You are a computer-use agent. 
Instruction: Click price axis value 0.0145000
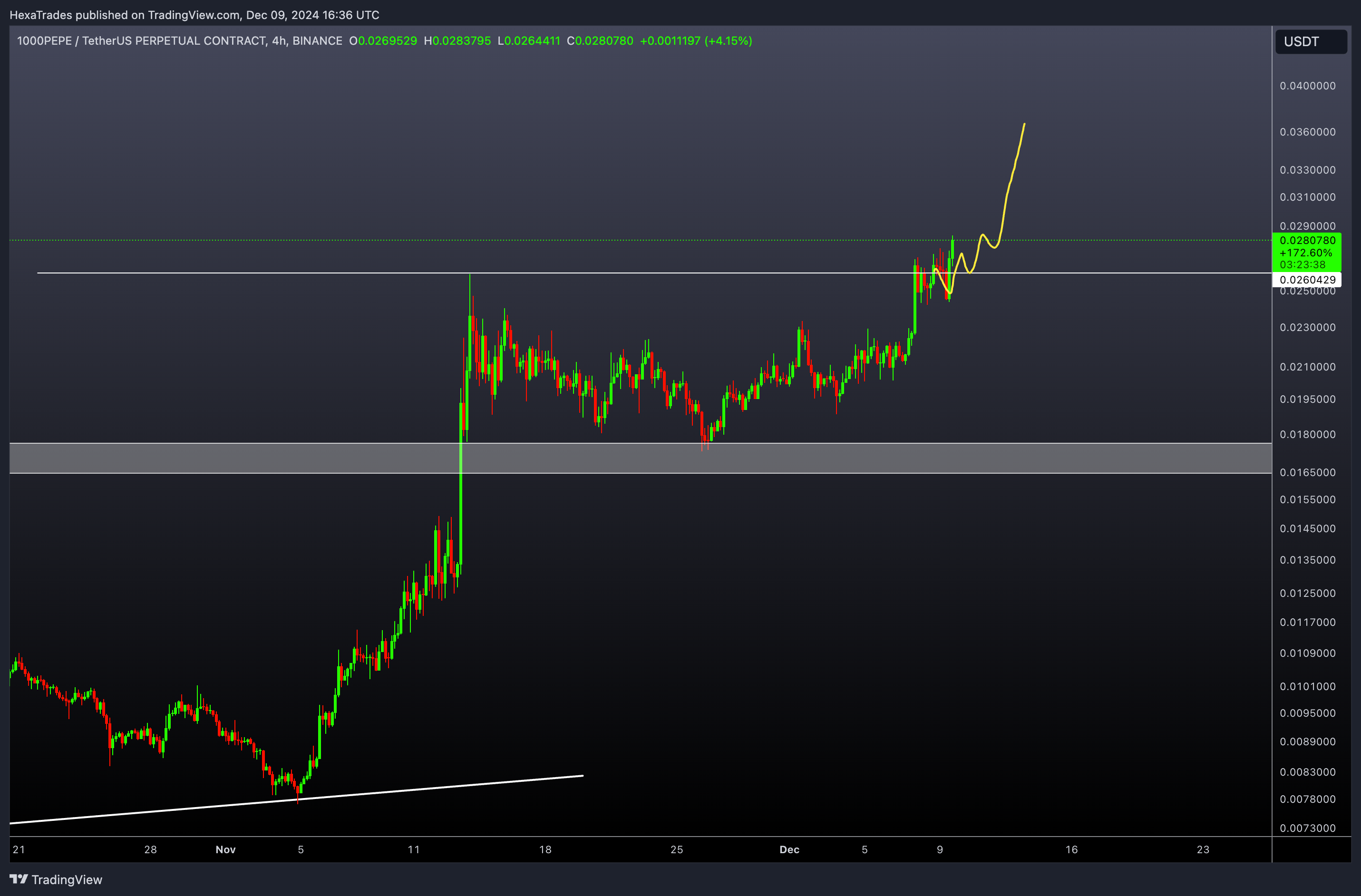coord(1308,529)
